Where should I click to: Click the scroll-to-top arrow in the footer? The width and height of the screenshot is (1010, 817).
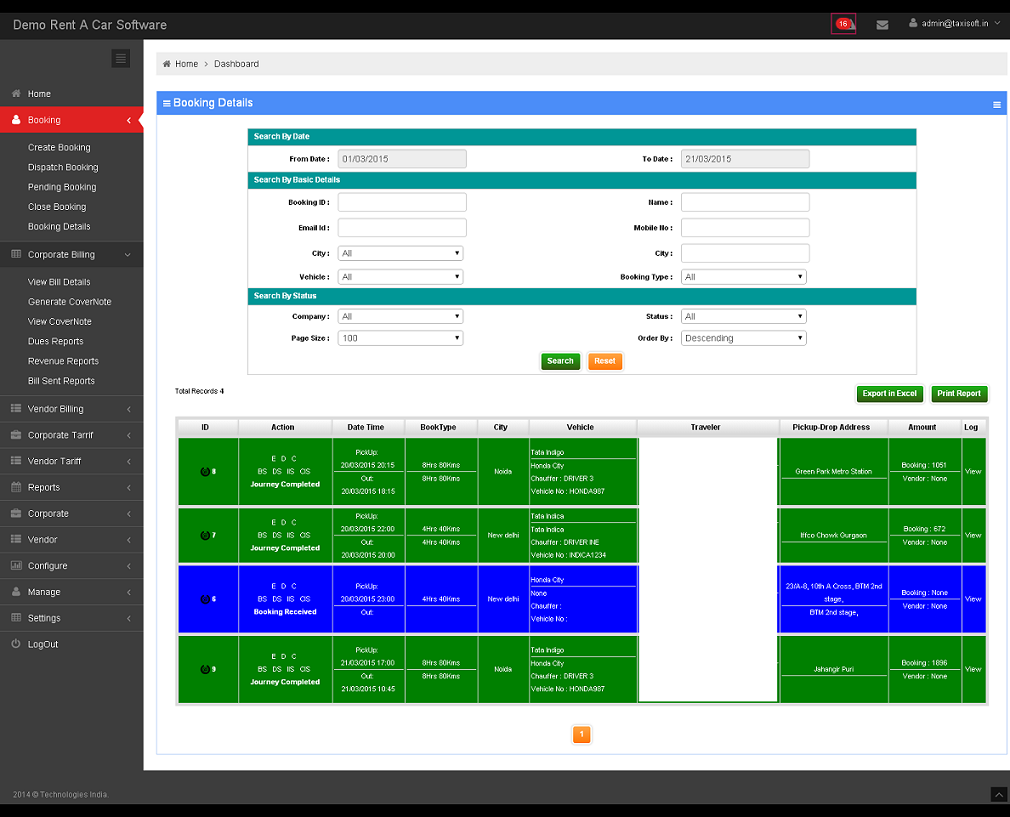pos(998,794)
